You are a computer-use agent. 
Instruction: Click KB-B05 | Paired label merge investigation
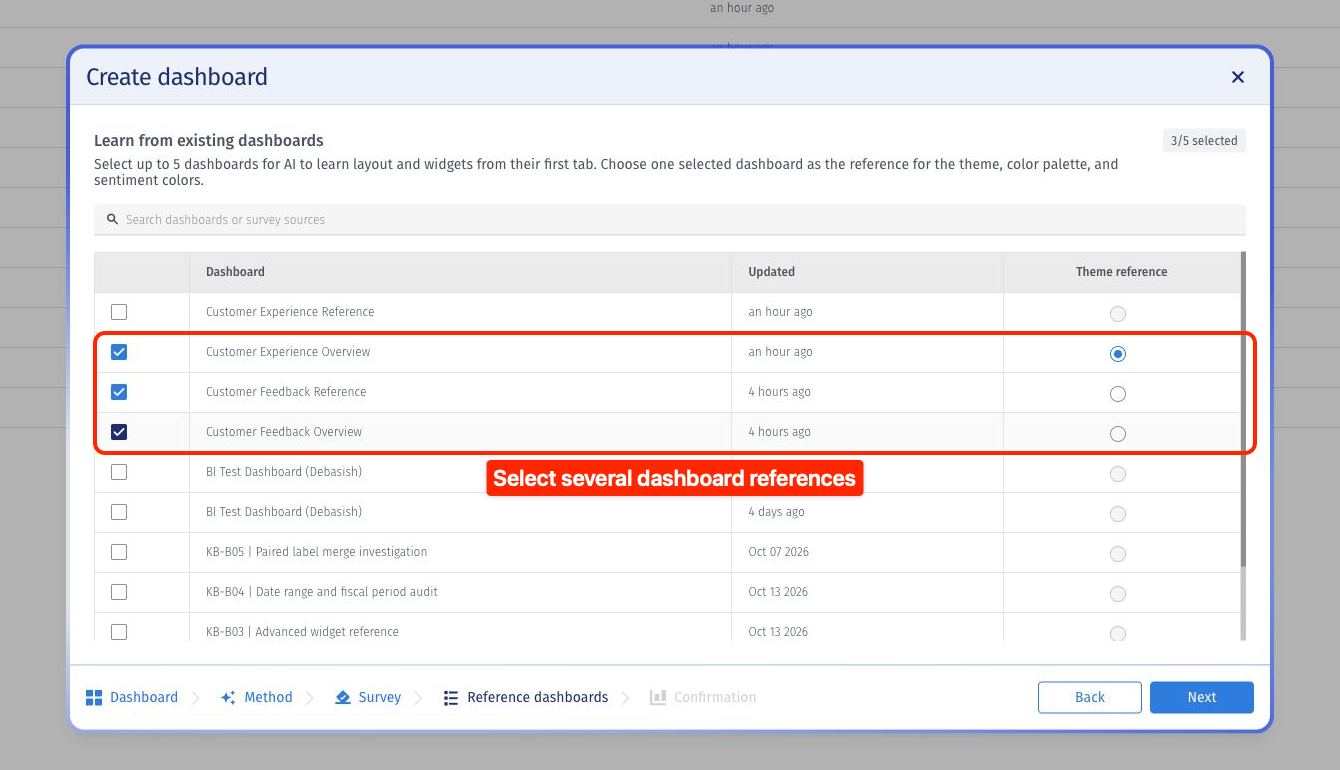(316, 552)
